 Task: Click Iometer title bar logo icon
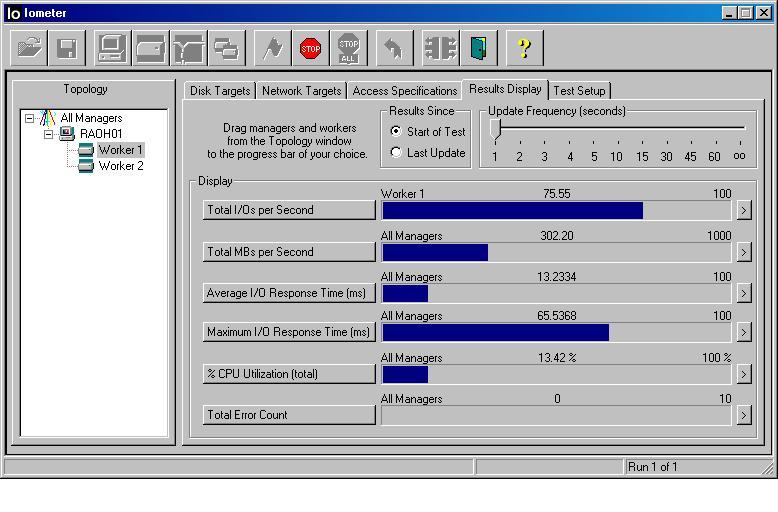click(13, 13)
